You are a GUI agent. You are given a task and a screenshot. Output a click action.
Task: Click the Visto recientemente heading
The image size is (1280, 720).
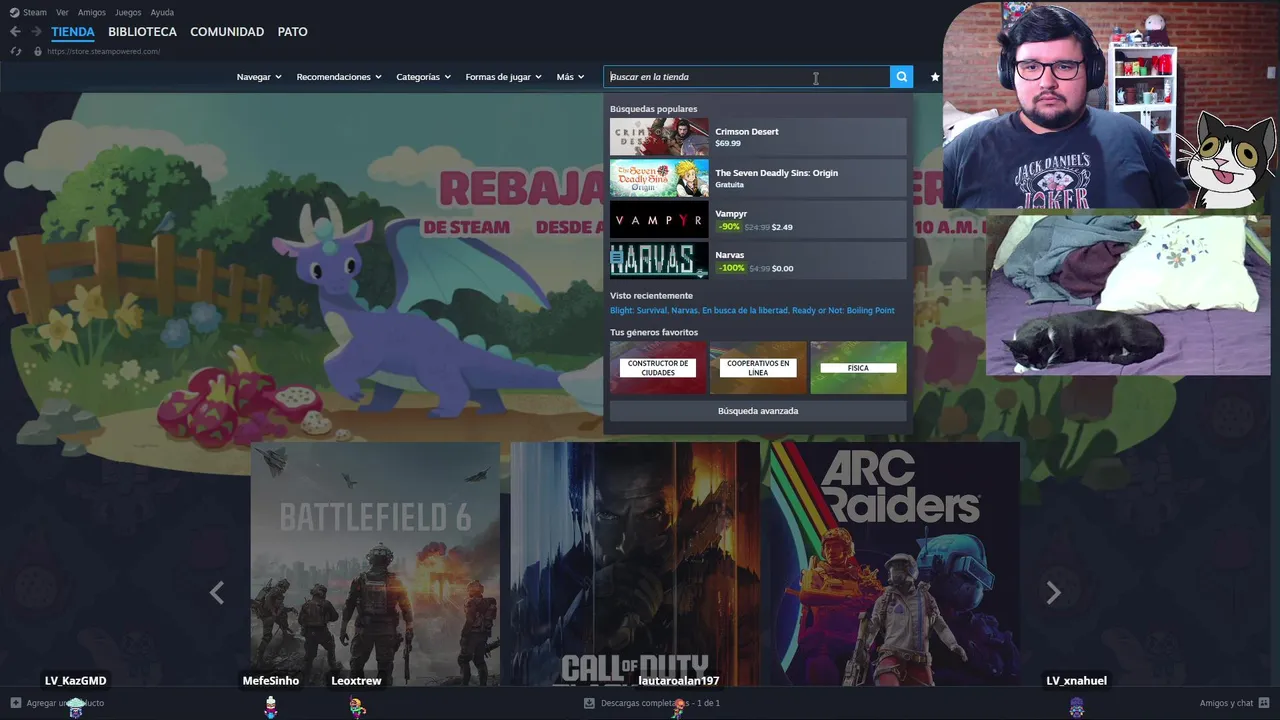coord(651,296)
